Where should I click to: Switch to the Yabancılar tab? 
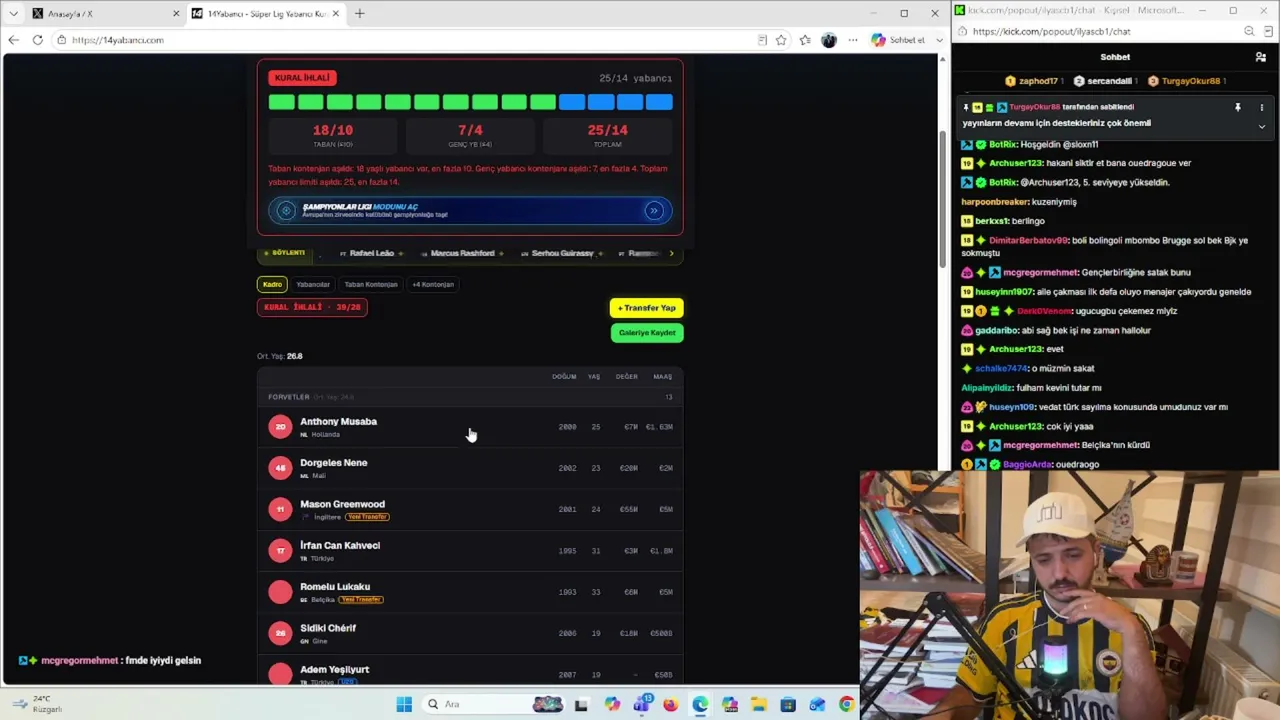click(x=313, y=284)
